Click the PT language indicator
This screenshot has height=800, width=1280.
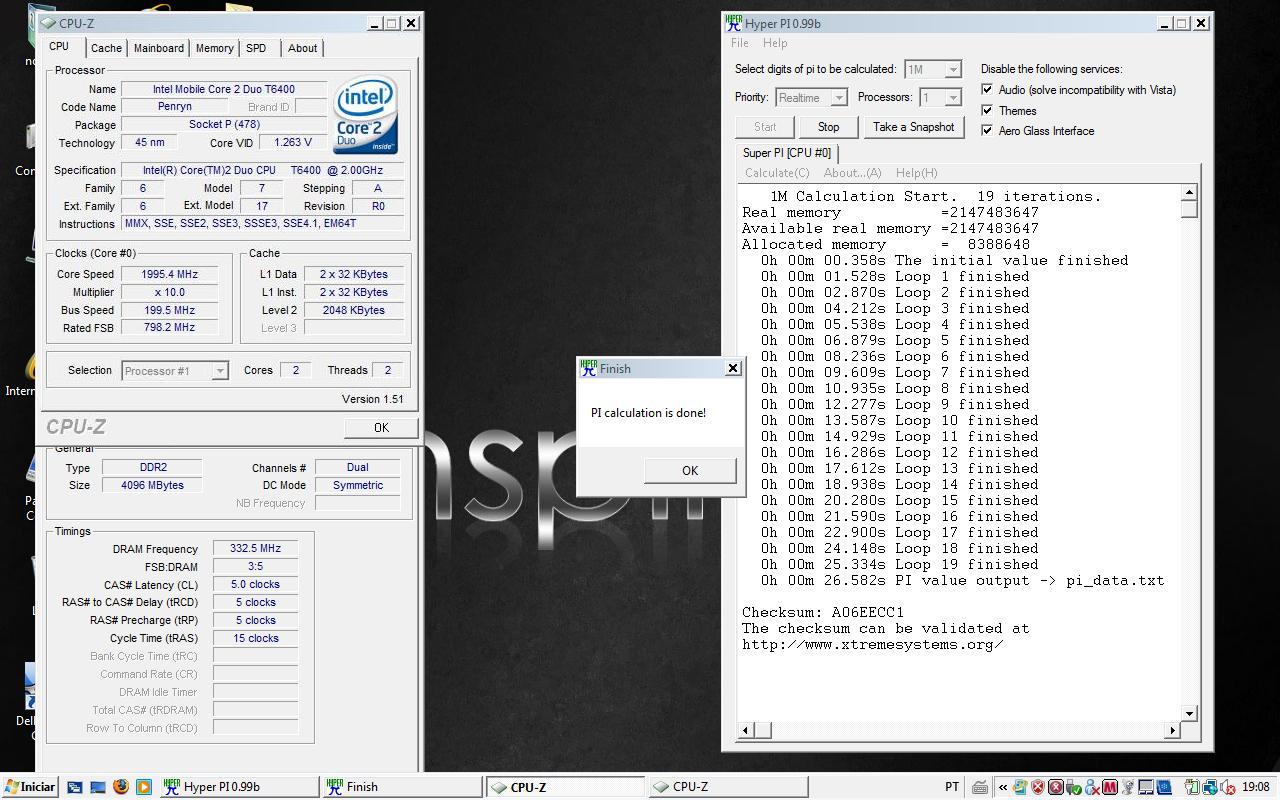click(x=952, y=787)
